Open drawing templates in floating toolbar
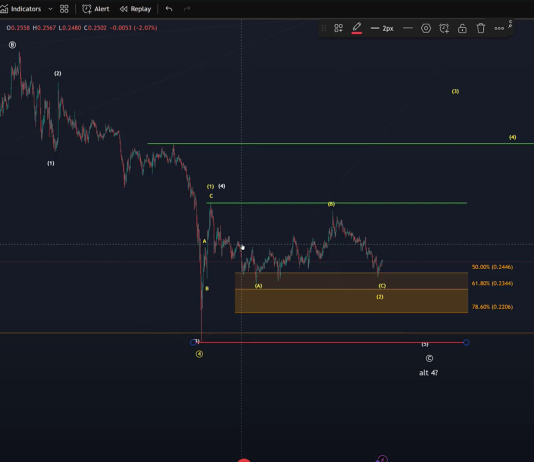Image resolution: width=534 pixels, height=462 pixels. coord(338,28)
